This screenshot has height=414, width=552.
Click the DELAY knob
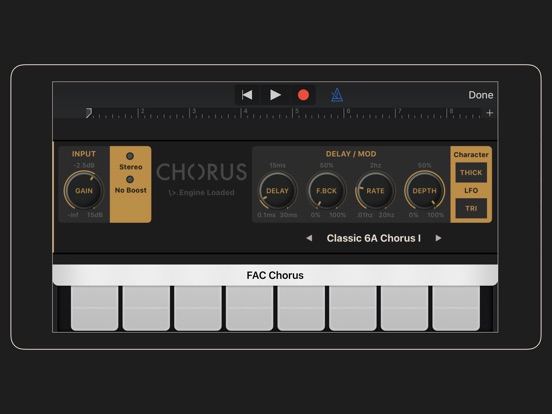click(x=277, y=190)
